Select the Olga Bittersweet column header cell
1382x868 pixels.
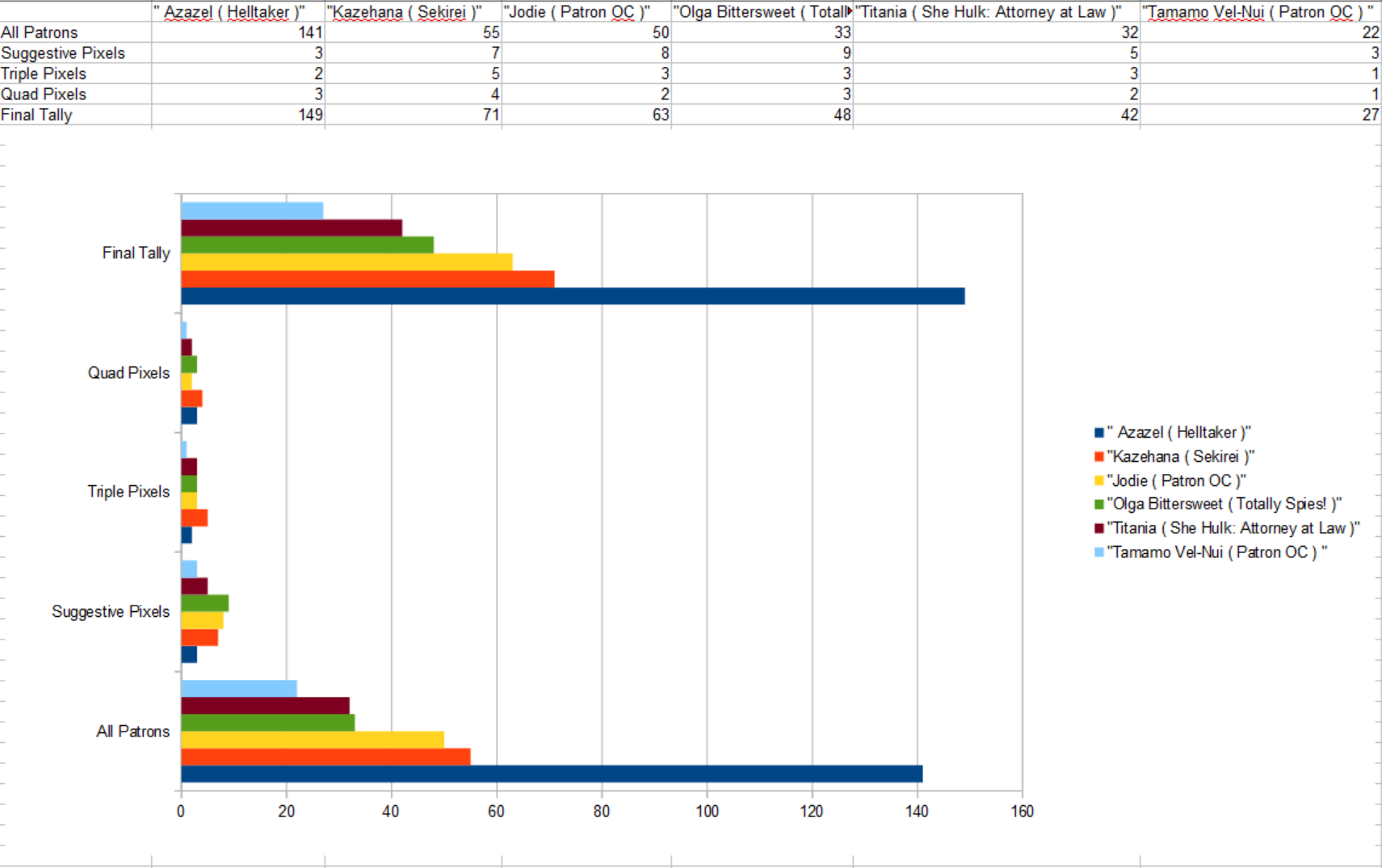point(762,11)
